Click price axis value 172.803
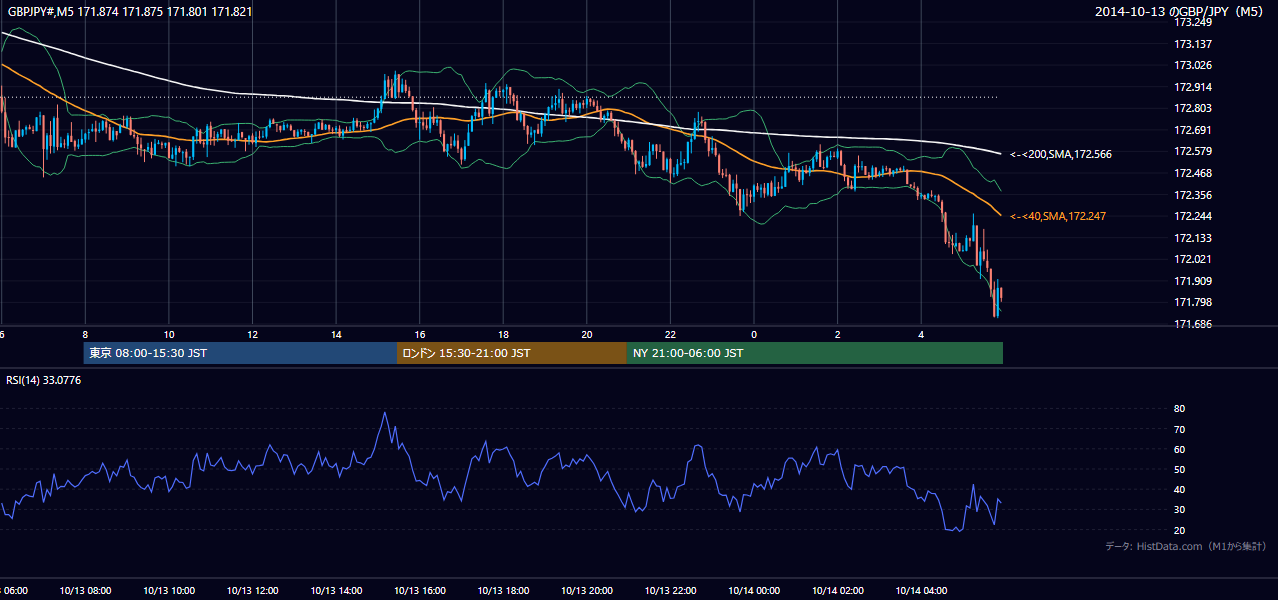The width and height of the screenshot is (1278, 600). tap(1192, 108)
